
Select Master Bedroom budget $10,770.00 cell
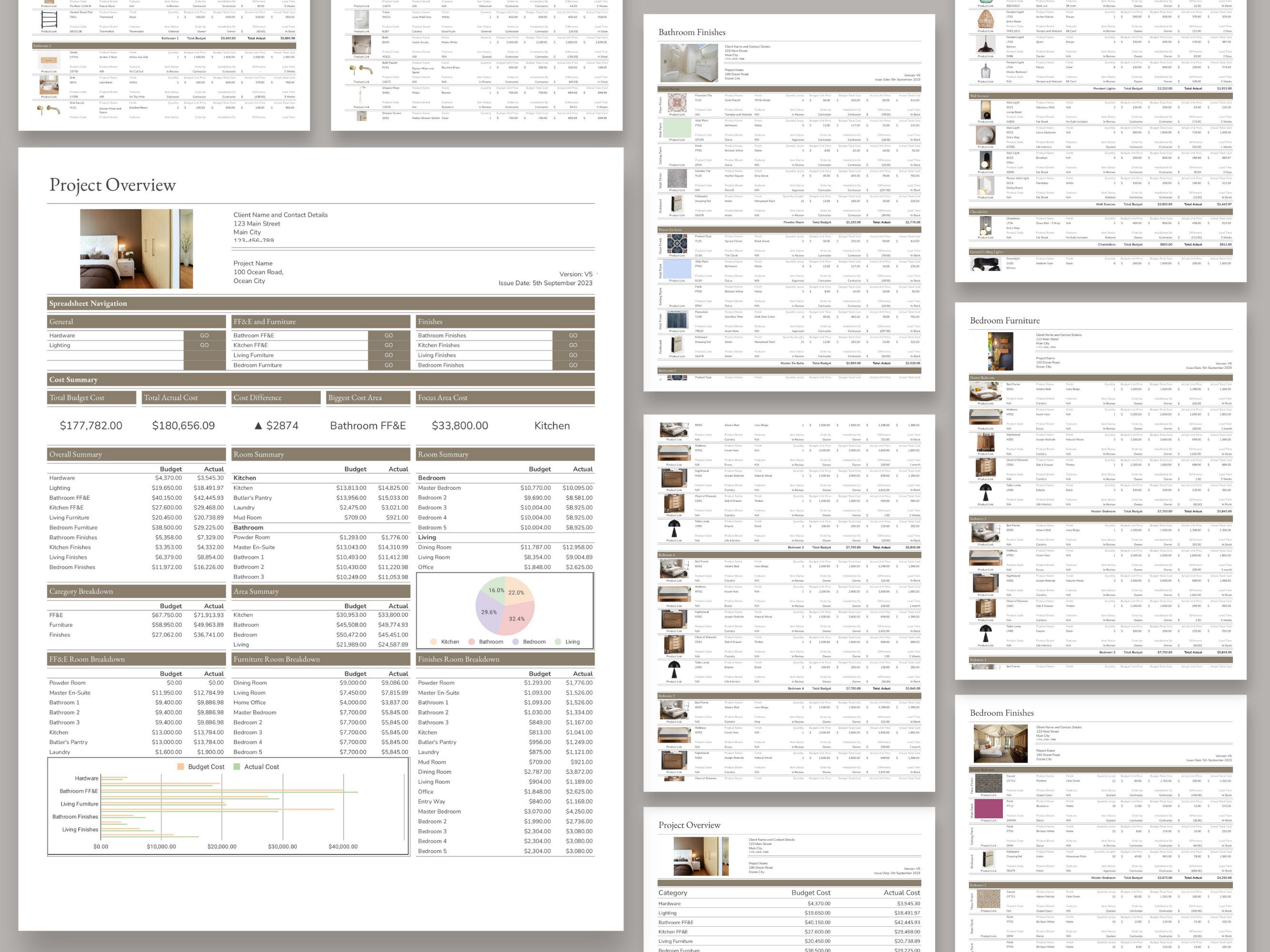535,488
